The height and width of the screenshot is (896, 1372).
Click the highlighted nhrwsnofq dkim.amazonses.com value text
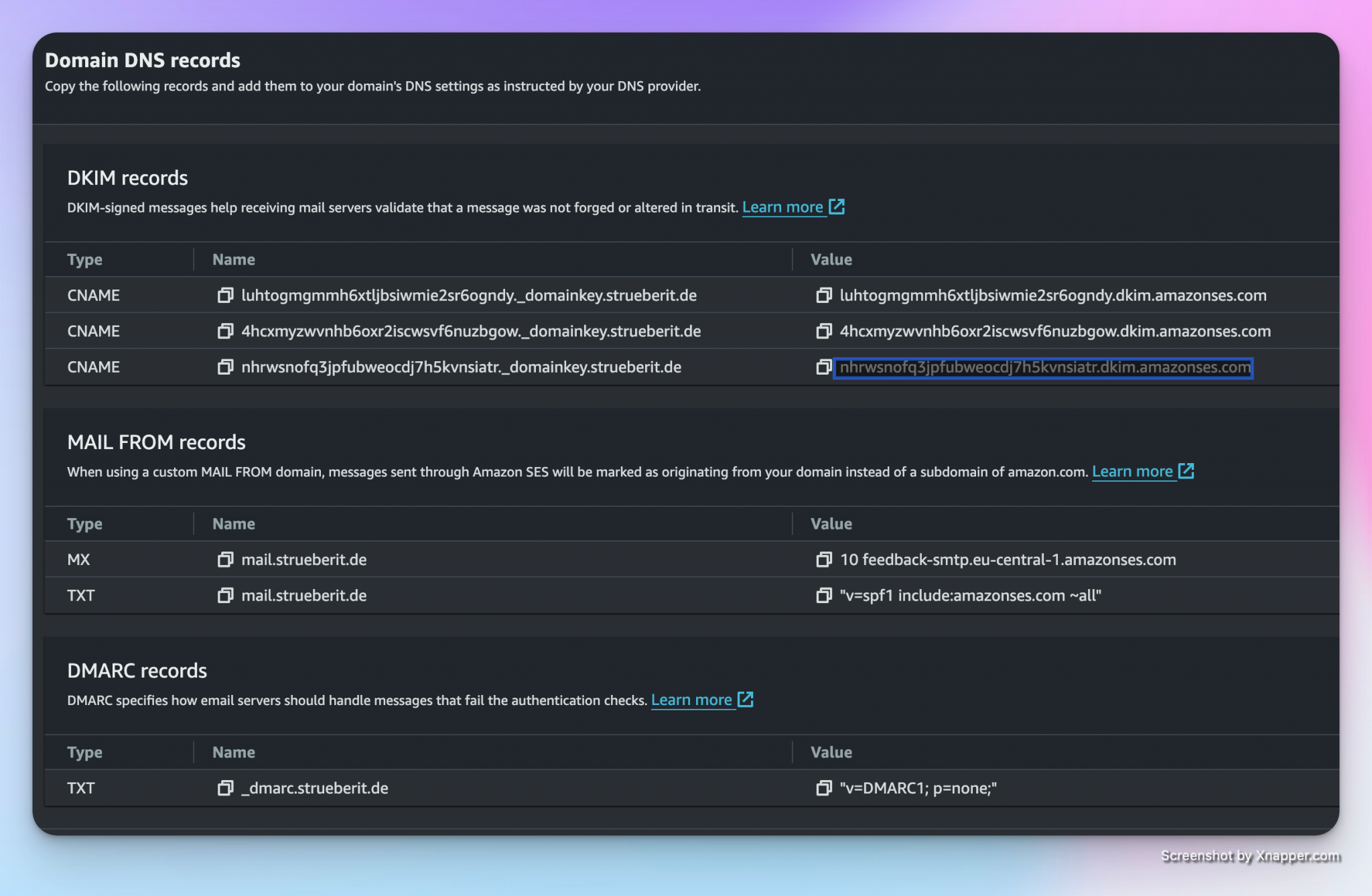pos(1044,367)
